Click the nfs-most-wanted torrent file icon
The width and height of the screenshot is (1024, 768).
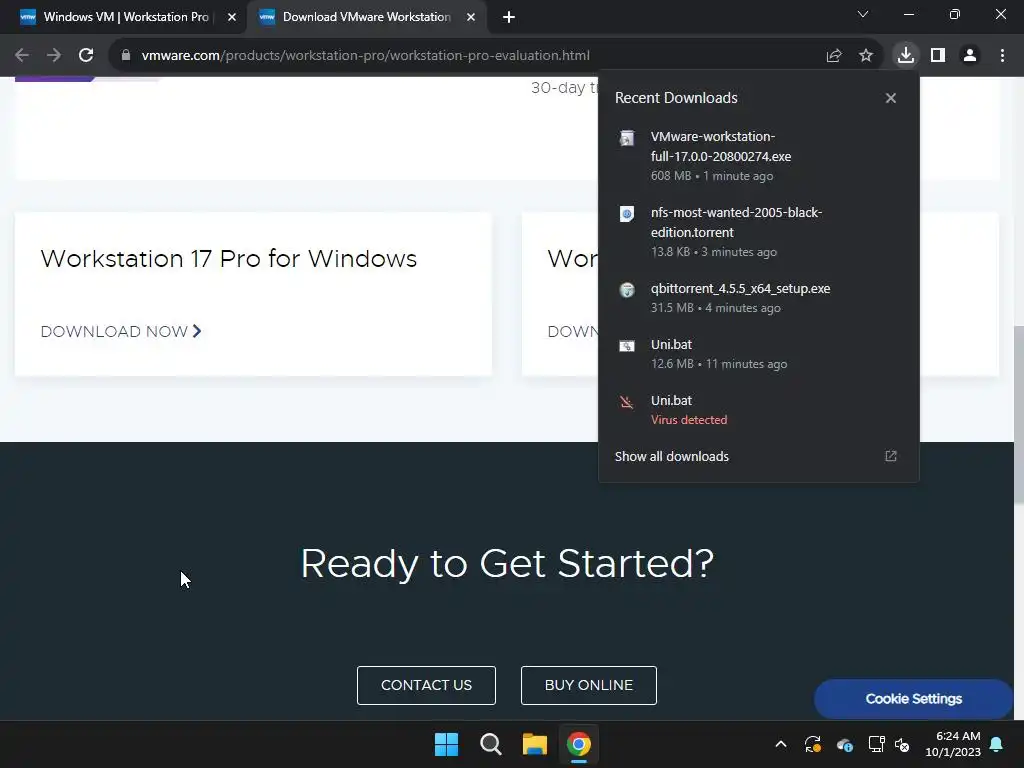627,214
